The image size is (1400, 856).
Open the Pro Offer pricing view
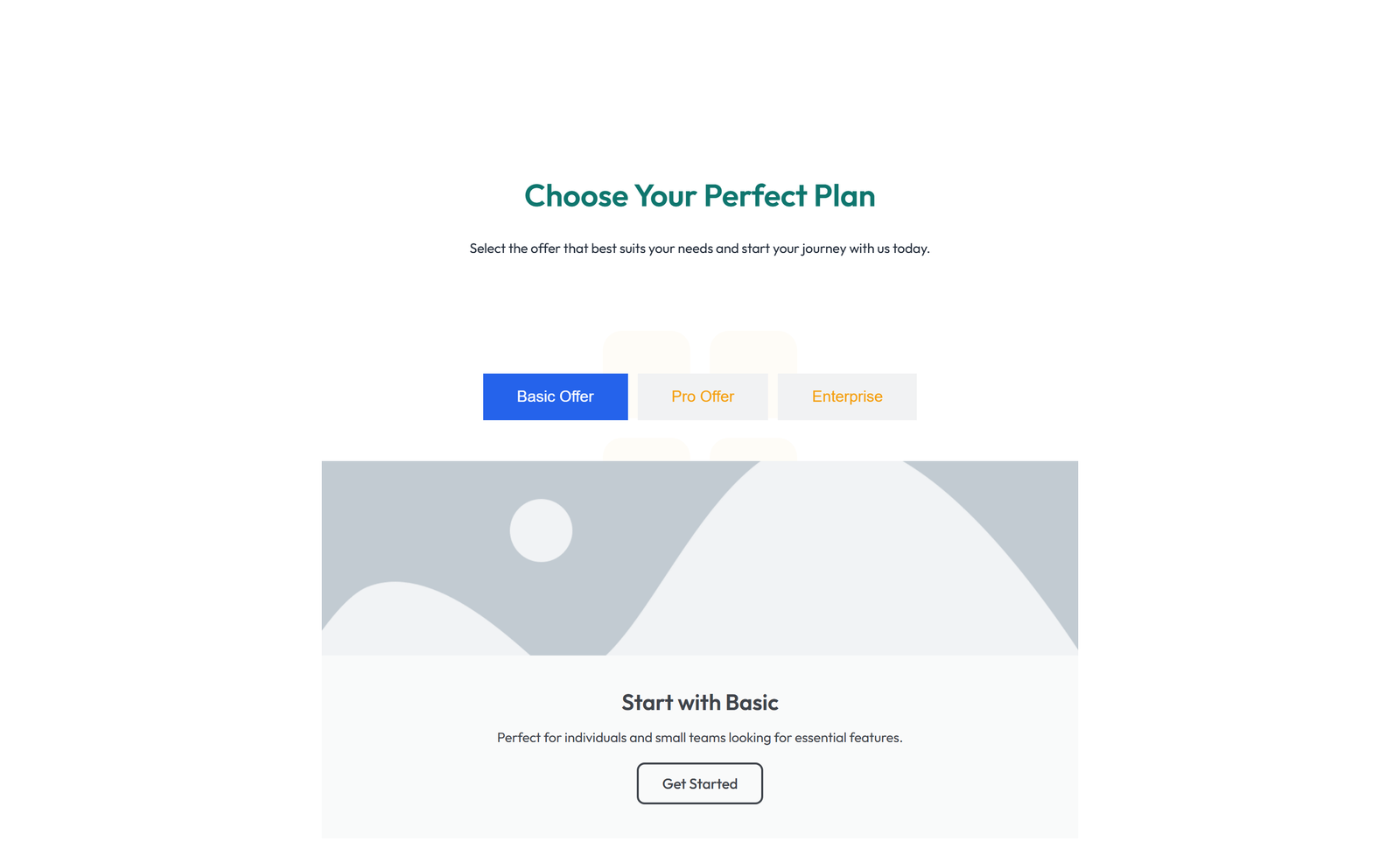pyautogui.click(x=702, y=396)
